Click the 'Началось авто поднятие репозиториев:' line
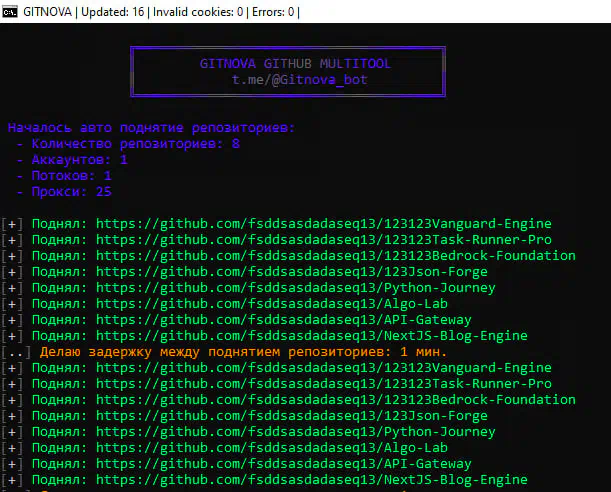This screenshot has height=492, width=611. pyautogui.click(x=151, y=128)
